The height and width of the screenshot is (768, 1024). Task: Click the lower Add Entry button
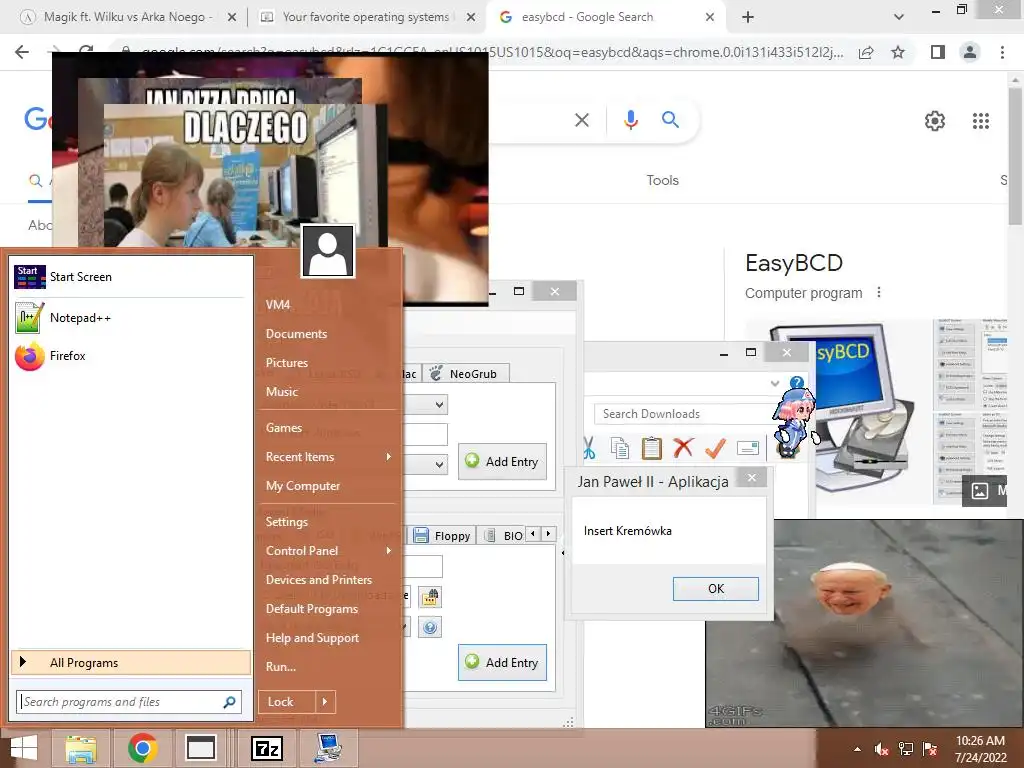click(x=502, y=662)
